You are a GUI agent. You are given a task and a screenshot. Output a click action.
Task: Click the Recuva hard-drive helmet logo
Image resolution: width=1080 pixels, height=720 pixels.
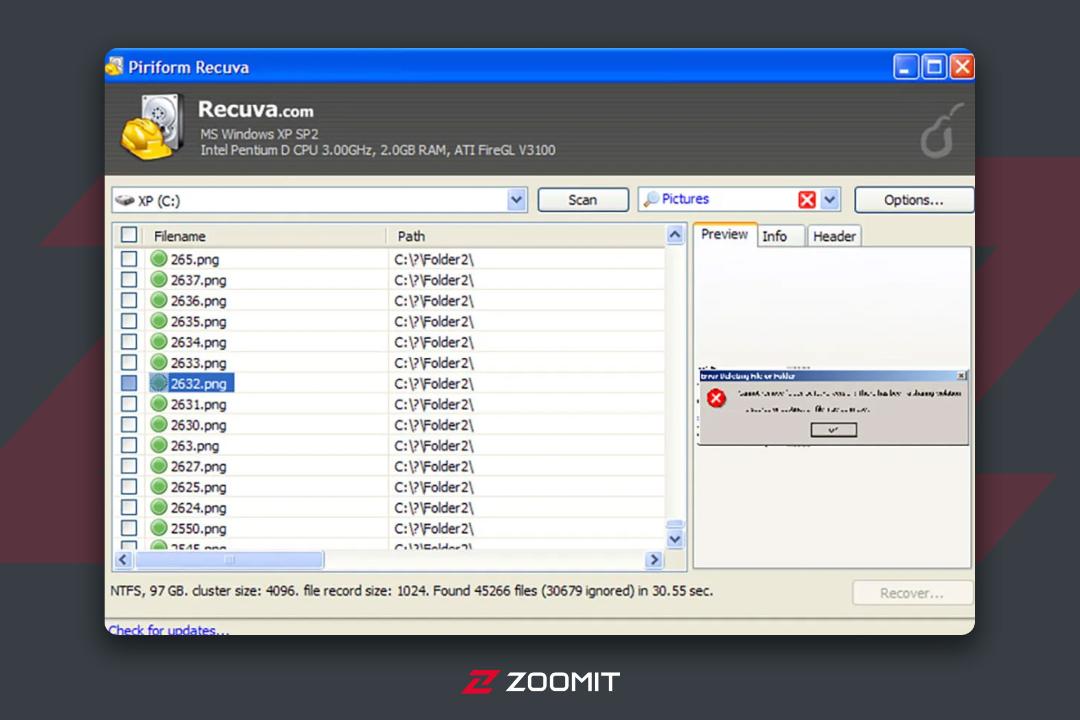[x=153, y=127]
